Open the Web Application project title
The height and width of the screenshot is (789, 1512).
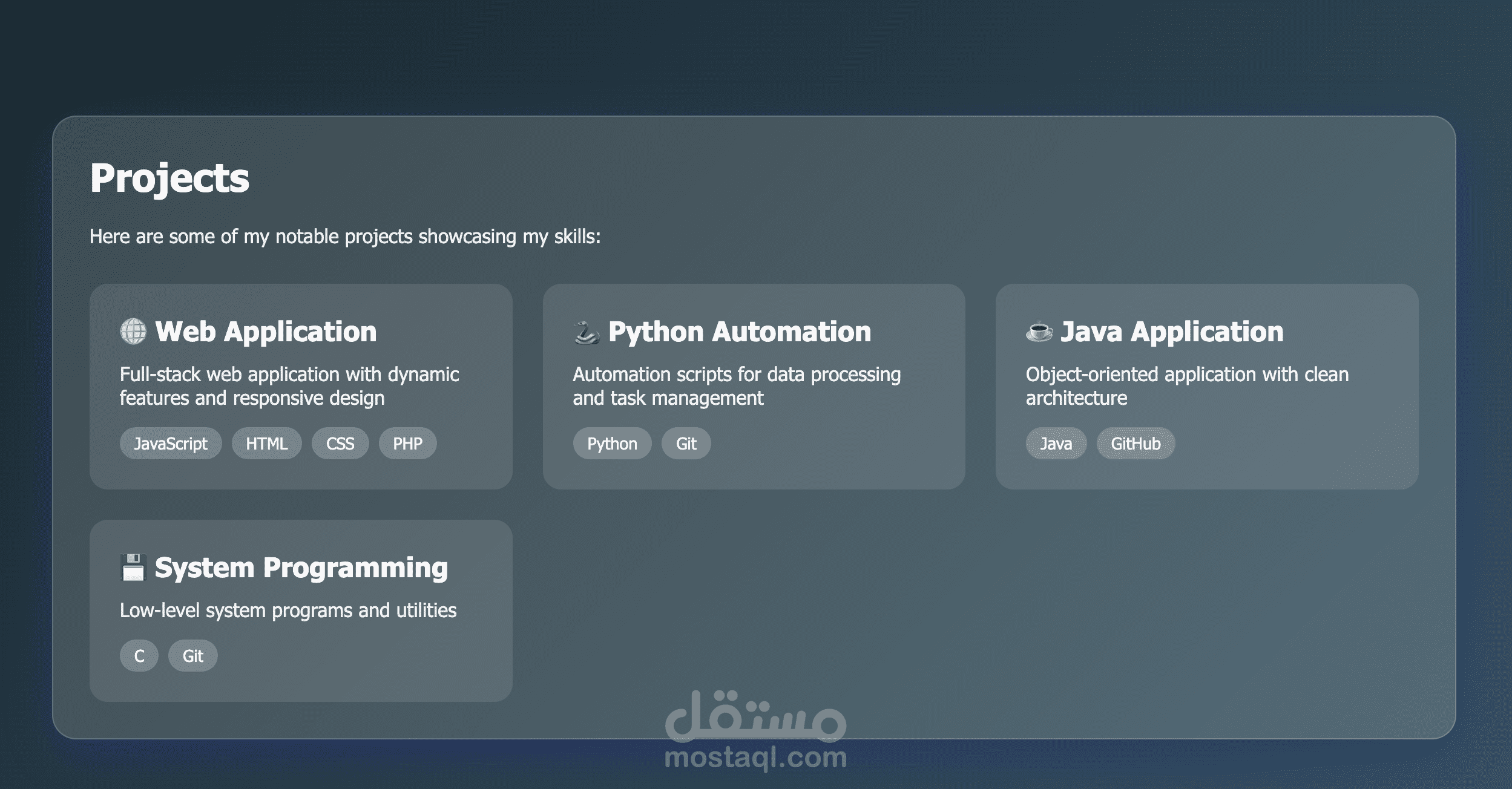point(266,332)
